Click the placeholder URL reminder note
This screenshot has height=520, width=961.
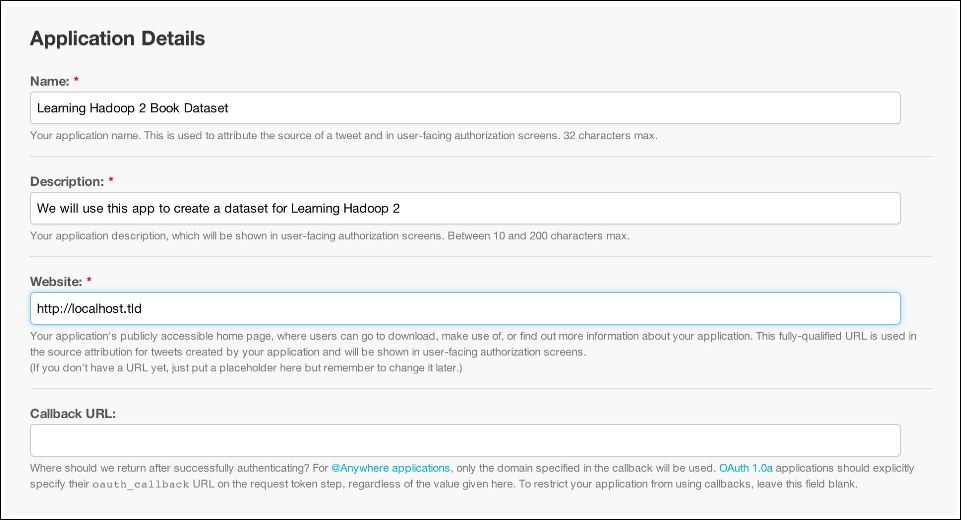coord(246,368)
